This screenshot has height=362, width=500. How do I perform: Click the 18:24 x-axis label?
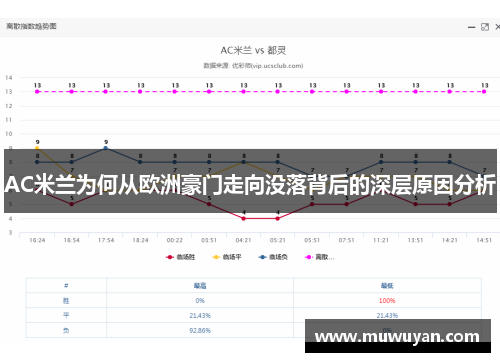140,240
